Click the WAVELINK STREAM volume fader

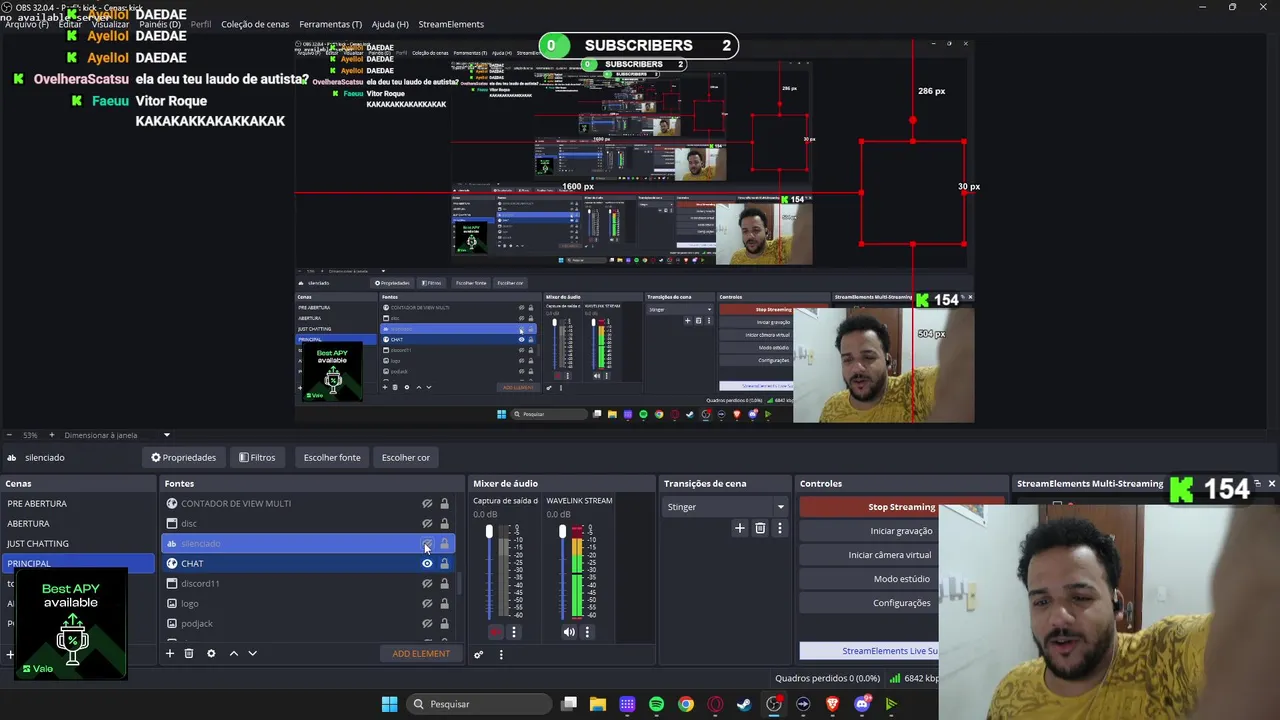(x=562, y=532)
